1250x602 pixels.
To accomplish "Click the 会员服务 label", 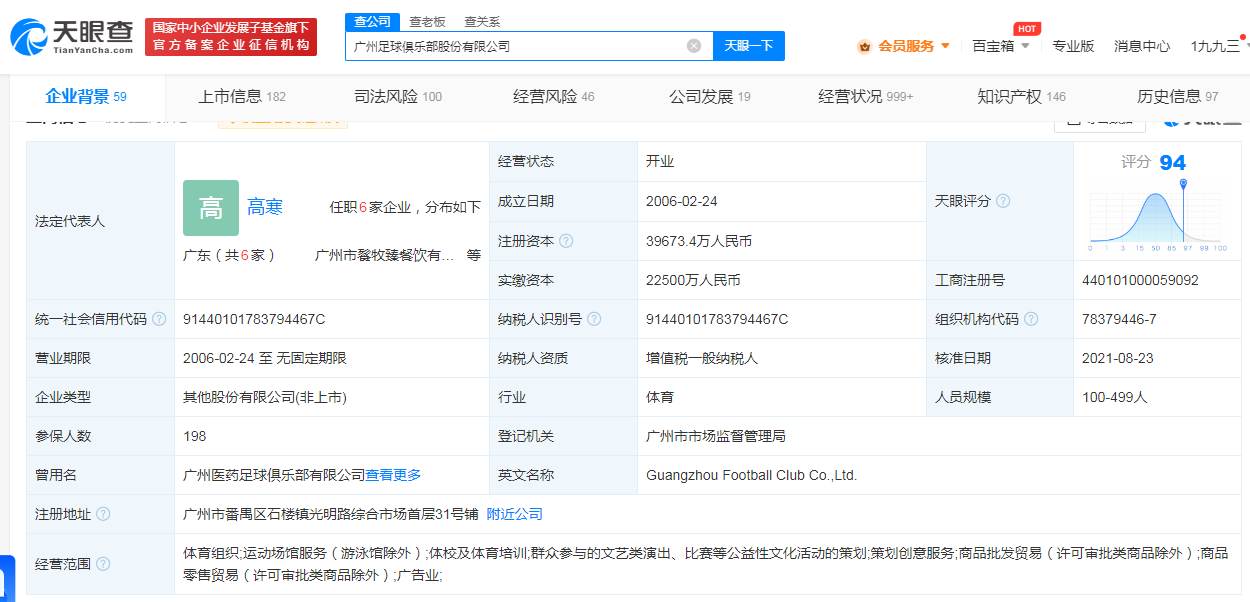I will [x=906, y=46].
